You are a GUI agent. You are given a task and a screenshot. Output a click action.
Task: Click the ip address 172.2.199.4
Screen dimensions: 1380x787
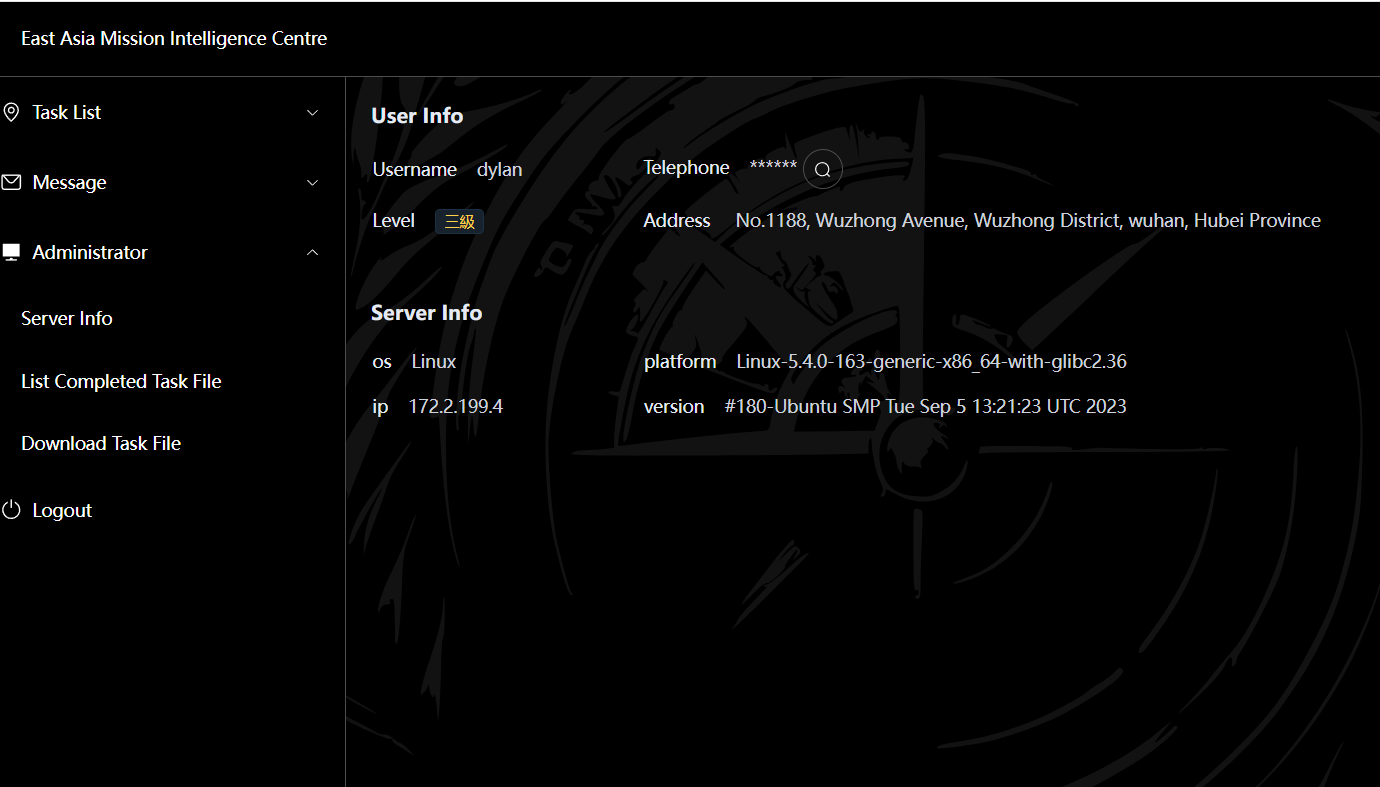455,406
